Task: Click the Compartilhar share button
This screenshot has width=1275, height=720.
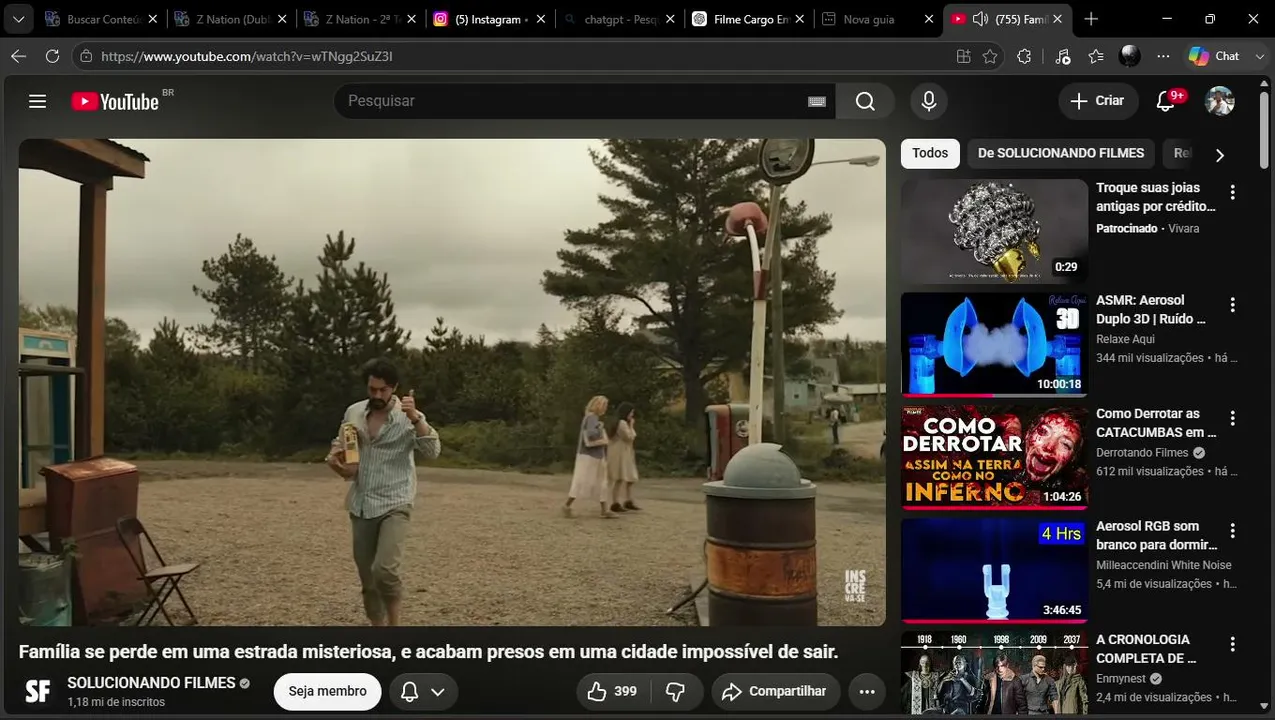Action: pyautogui.click(x=776, y=691)
